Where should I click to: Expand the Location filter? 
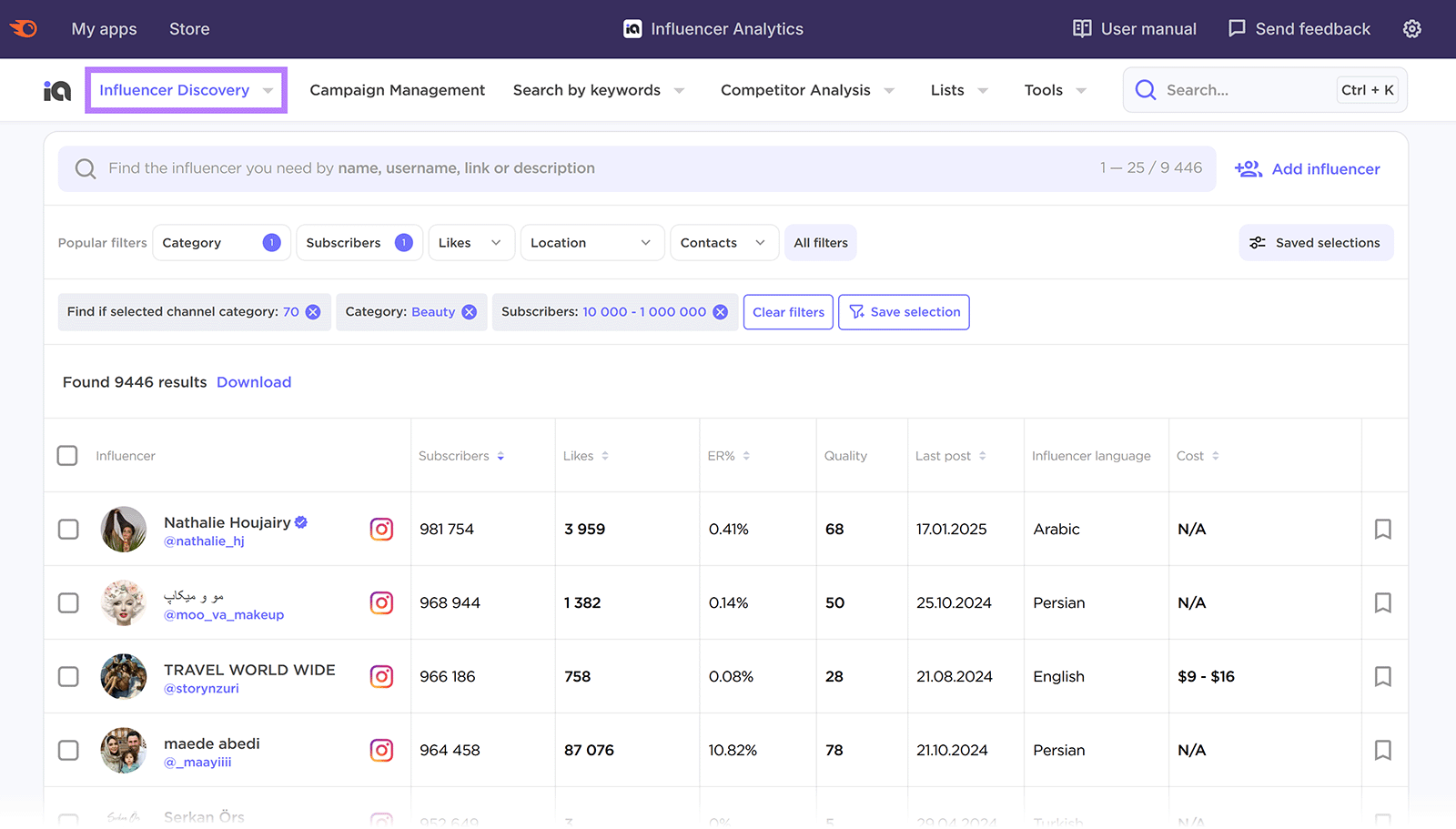tap(591, 242)
